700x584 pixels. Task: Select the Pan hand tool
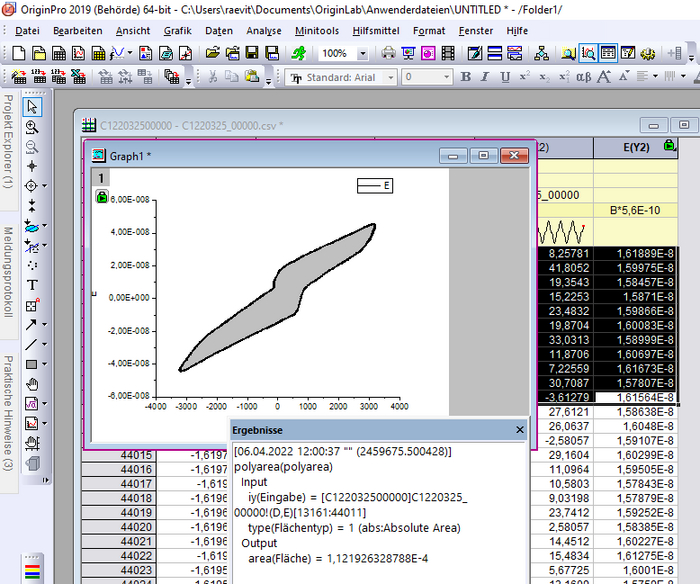tap(32, 383)
